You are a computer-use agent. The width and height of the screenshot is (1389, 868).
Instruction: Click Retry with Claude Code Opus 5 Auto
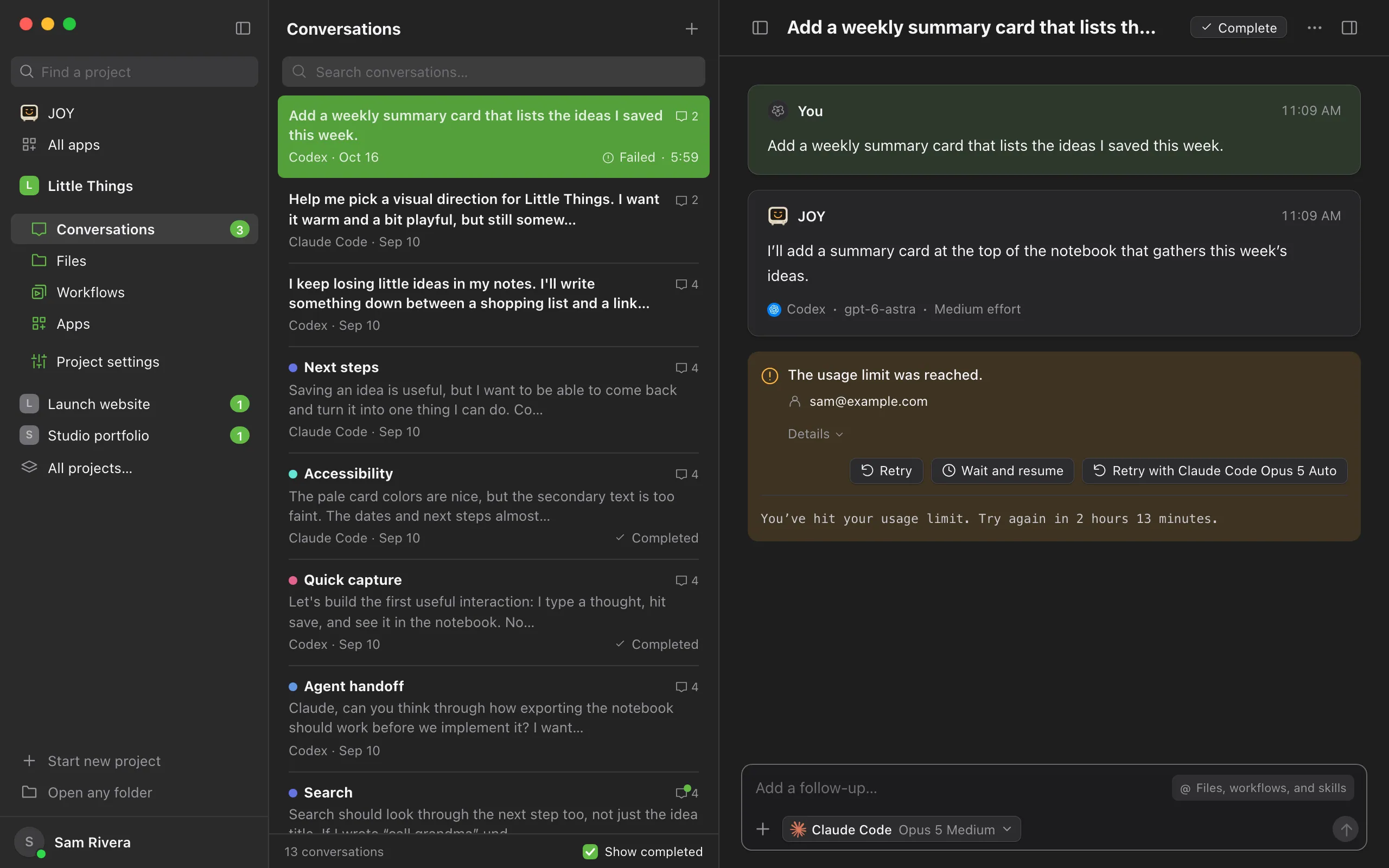[1214, 471]
